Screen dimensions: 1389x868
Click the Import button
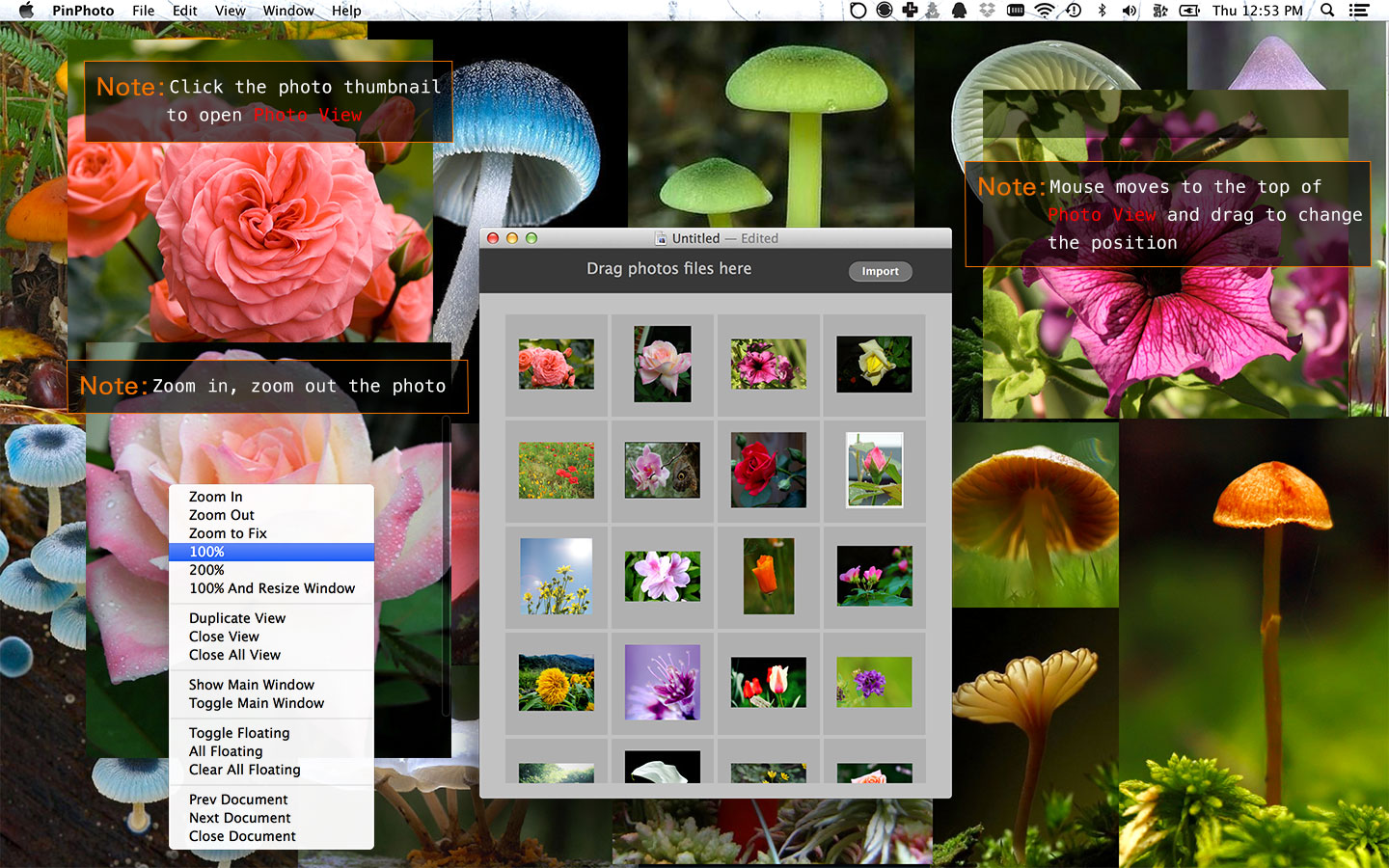pyautogui.click(x=880, y=271)
